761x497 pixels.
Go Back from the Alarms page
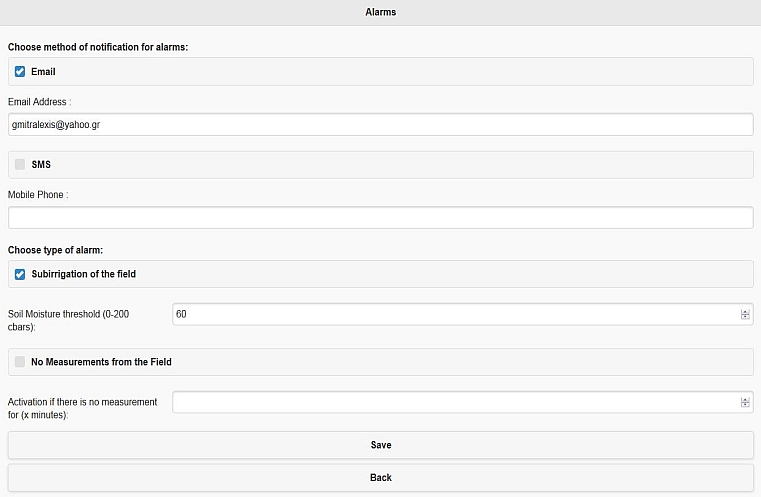[380, 478]
